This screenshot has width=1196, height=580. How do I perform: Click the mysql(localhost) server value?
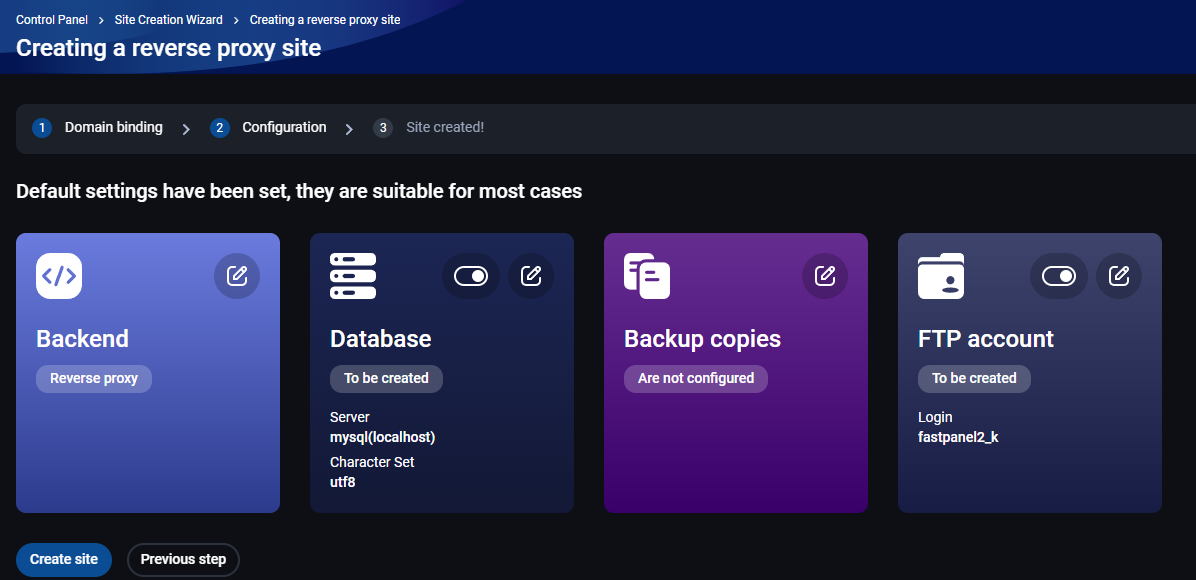(x=383, y=437)
